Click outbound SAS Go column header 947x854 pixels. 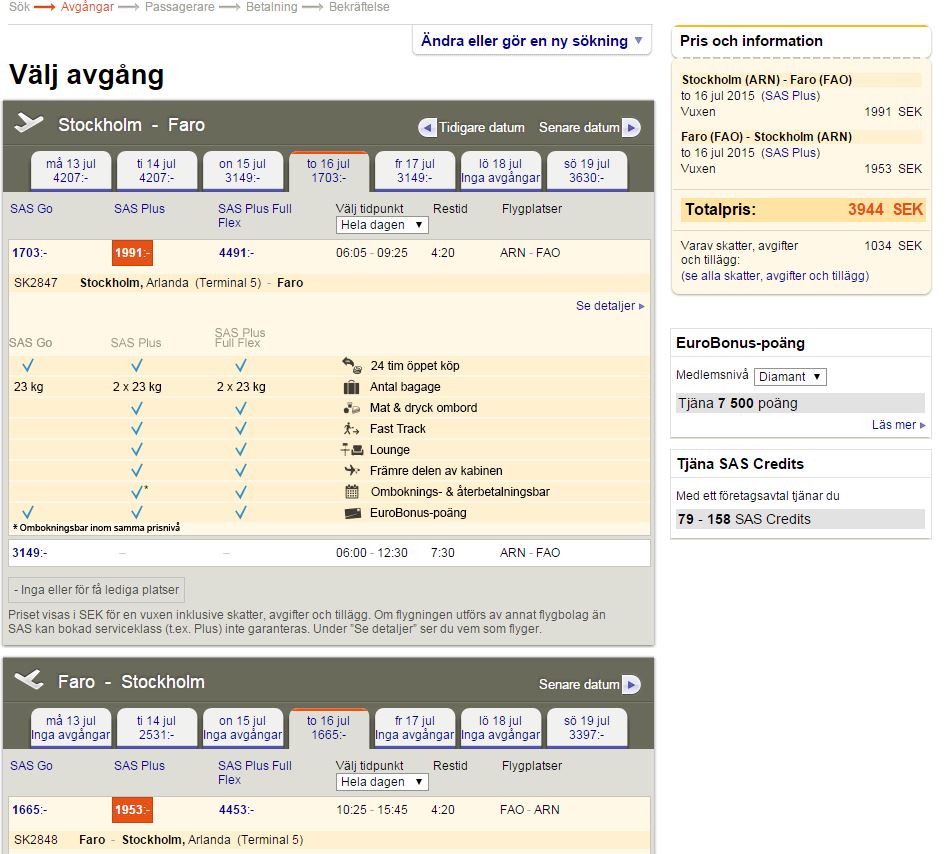(31, 209)
